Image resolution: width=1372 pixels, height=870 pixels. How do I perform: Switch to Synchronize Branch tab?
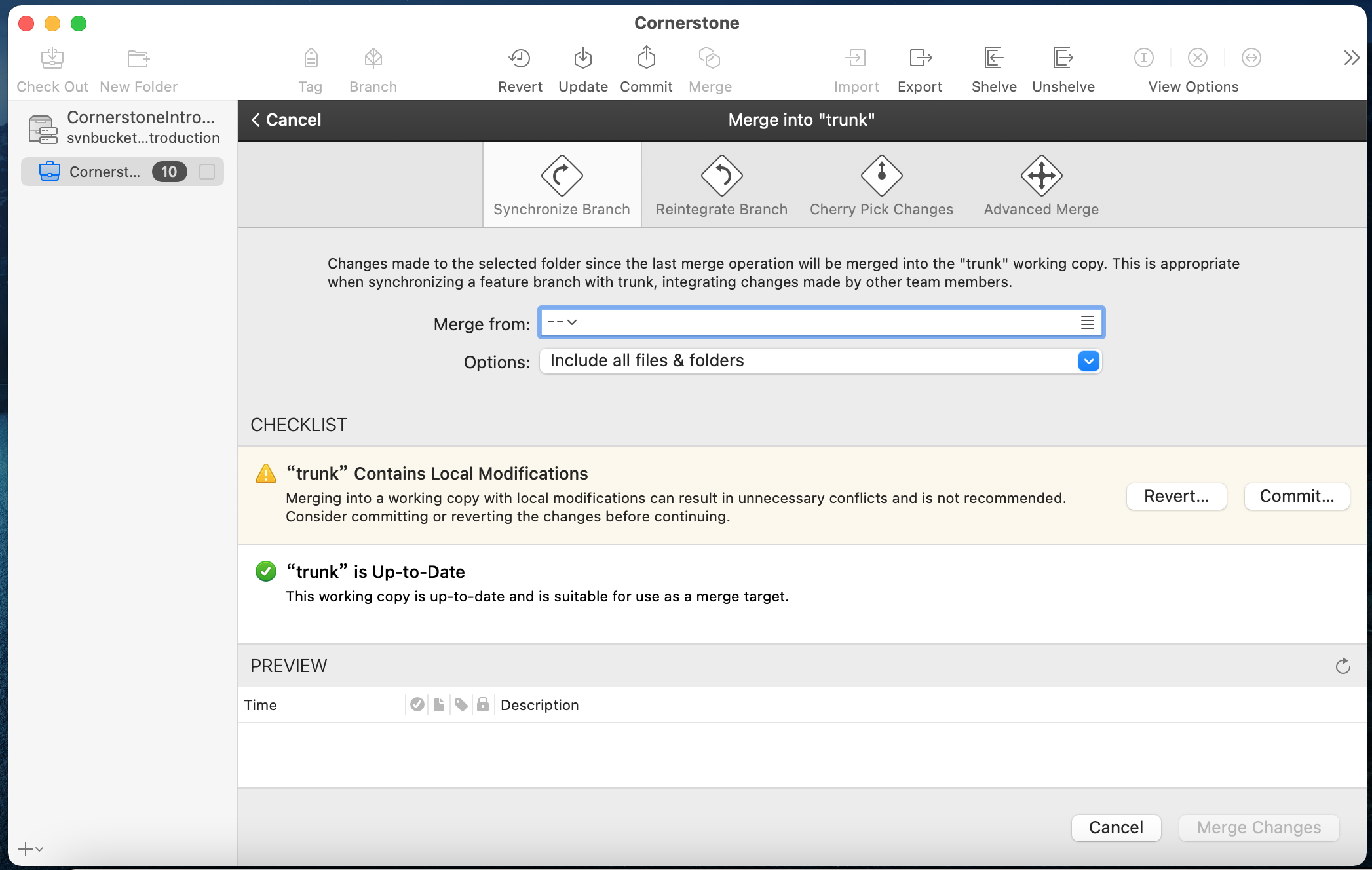(x=562, y=185)
